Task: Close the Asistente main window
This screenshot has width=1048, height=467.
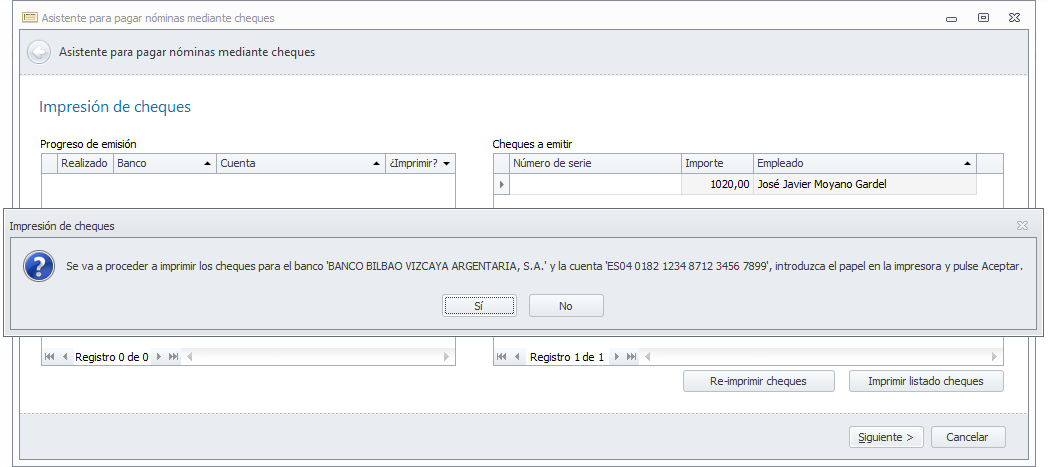Action: pyautogui.click(x=1015, y=18)
